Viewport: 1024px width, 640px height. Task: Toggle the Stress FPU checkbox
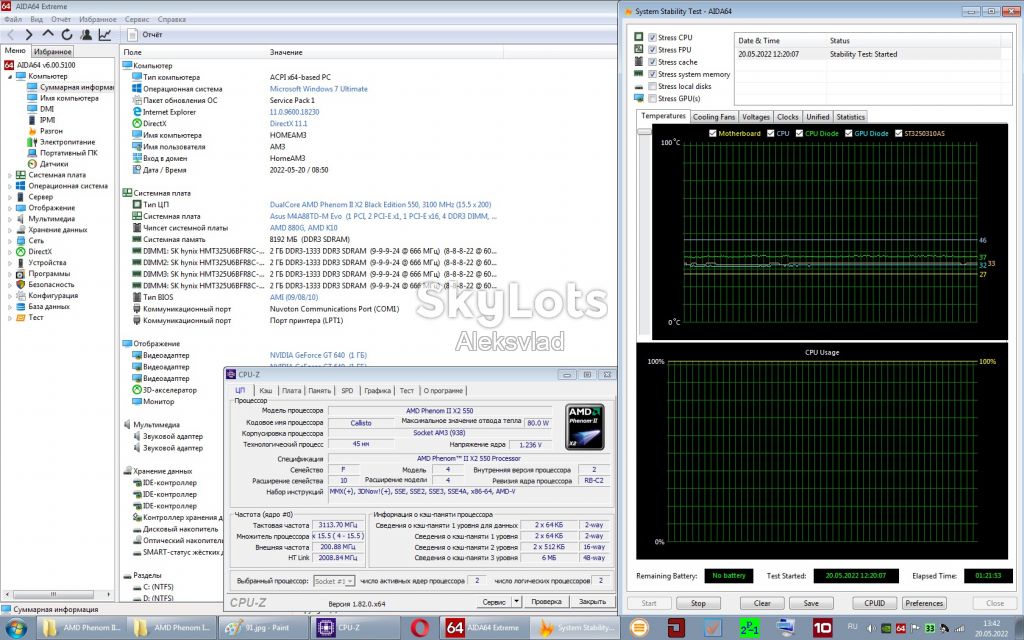(652, 50)
